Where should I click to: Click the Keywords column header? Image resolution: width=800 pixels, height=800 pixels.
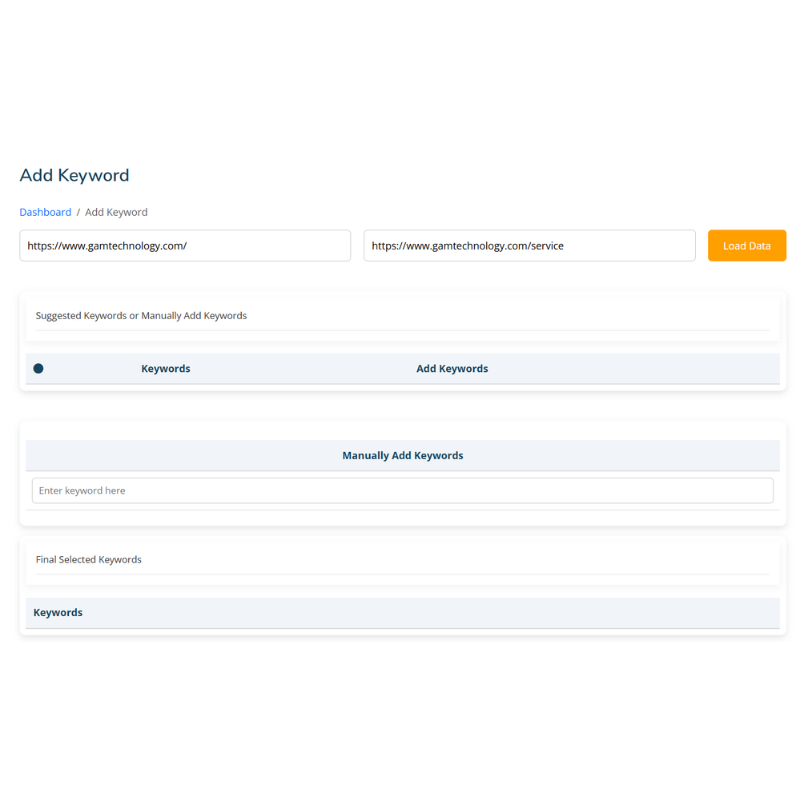pyautogui.click(x=165, y=368)
